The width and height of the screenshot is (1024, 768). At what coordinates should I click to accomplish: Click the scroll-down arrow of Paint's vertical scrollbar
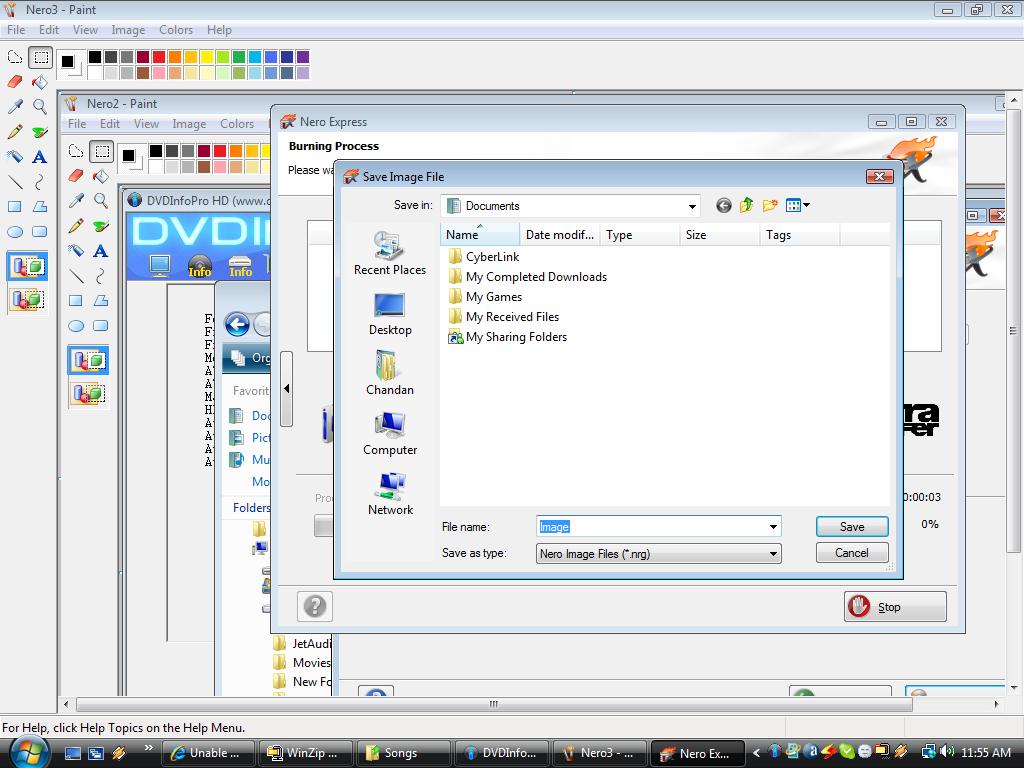tap(1013, 687)
